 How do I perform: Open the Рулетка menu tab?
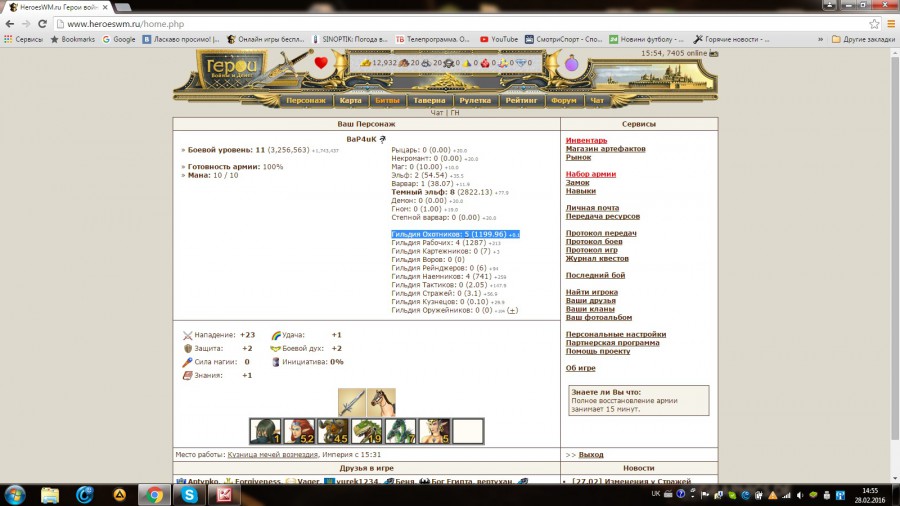(475, 100)
